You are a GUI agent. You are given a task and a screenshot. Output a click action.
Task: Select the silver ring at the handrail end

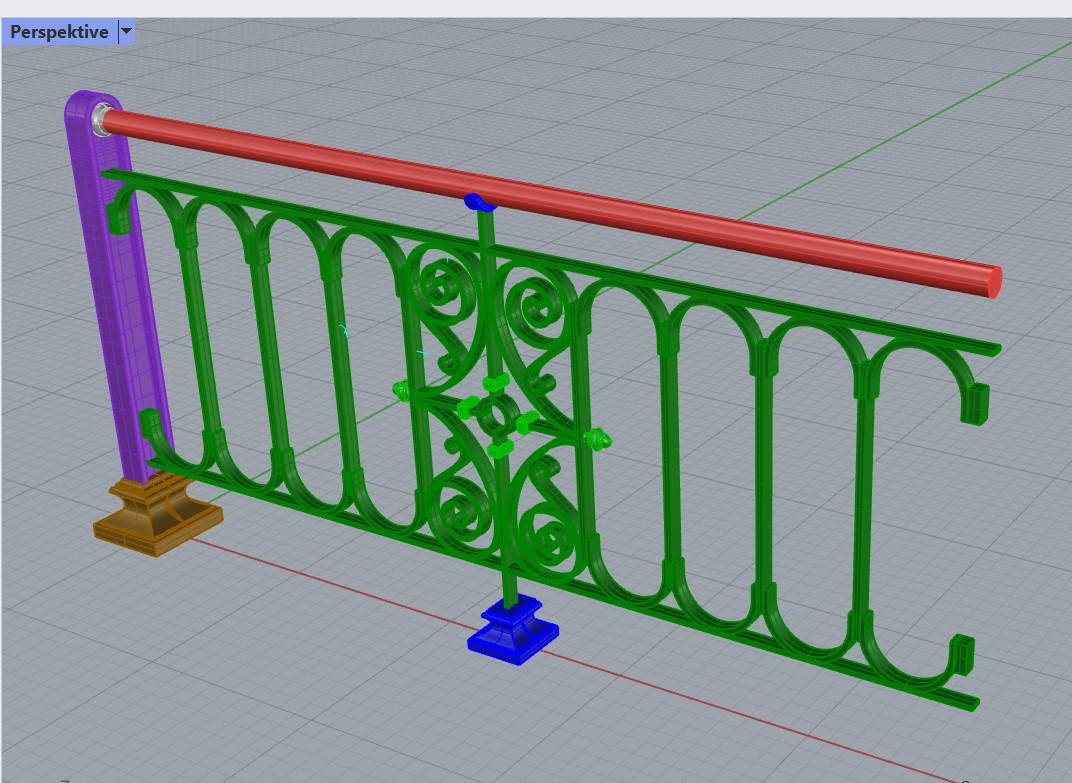100,120
